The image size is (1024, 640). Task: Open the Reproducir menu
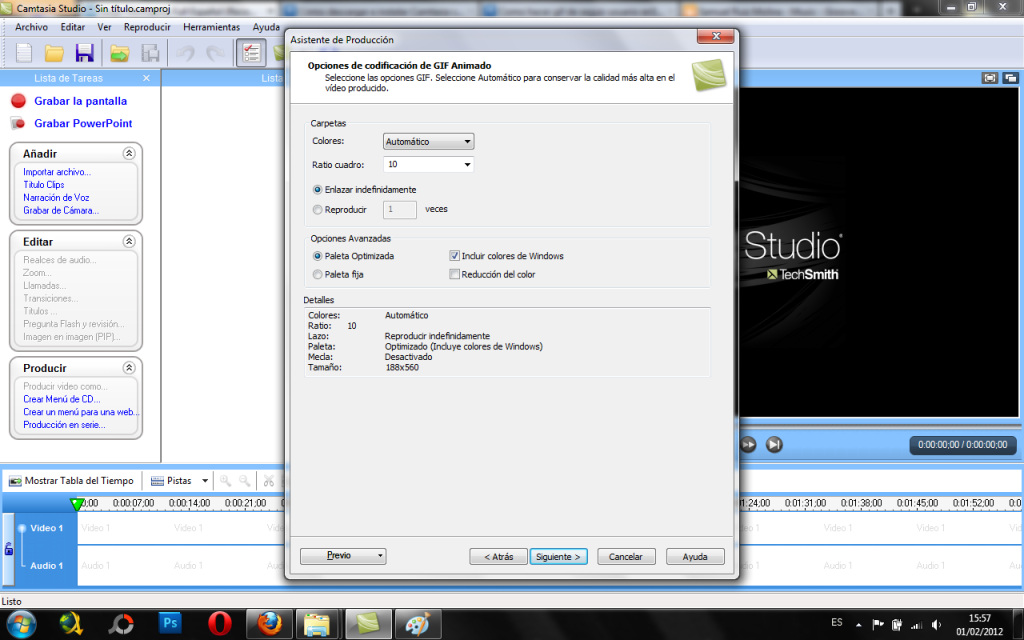(x=147, y=27)
